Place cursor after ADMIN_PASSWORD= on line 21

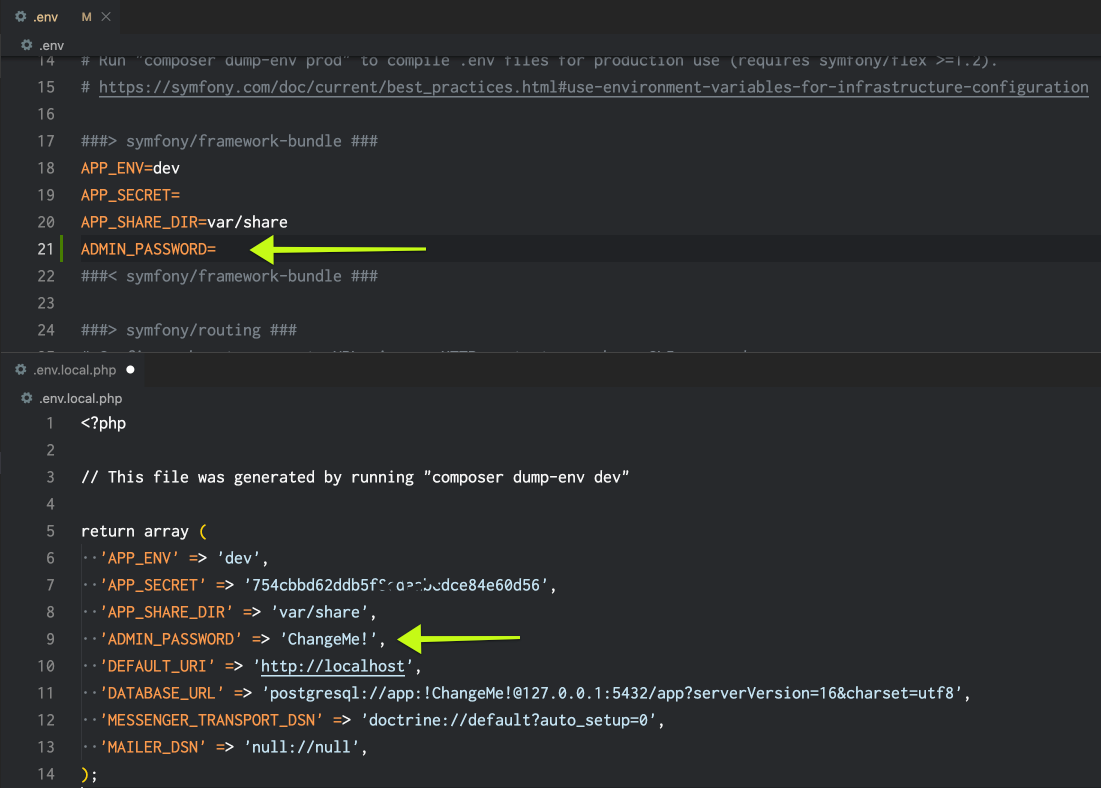click(x=218, y=248)
